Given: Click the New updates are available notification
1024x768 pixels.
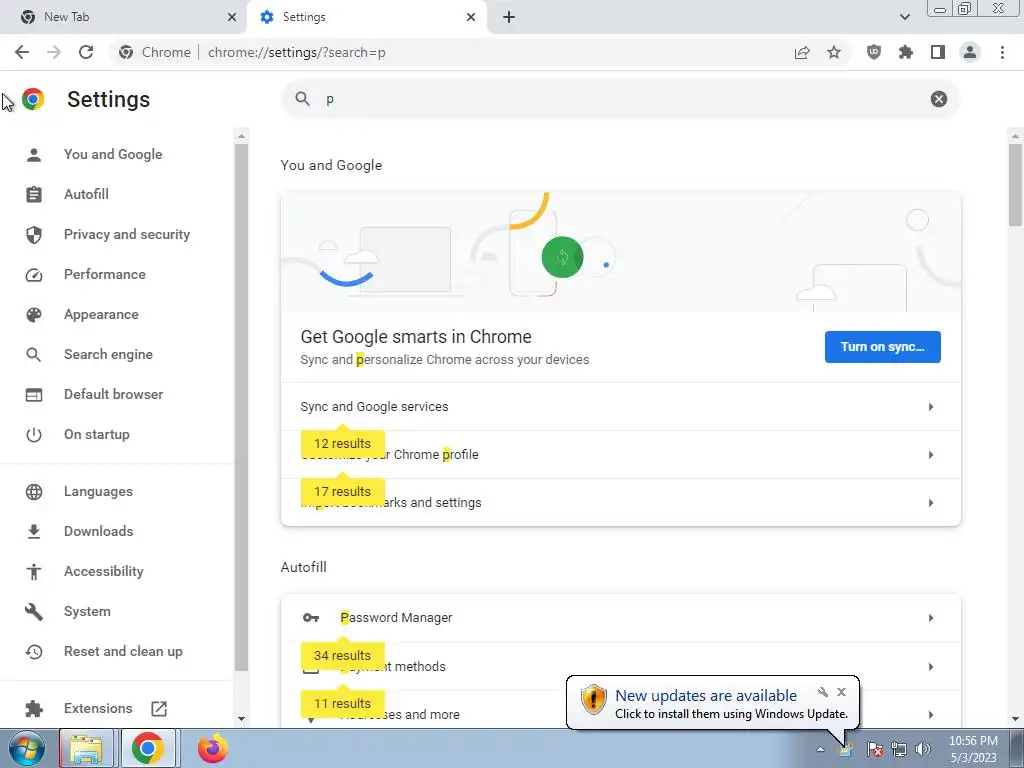Looking at the screenshot, I should point(712,703).
